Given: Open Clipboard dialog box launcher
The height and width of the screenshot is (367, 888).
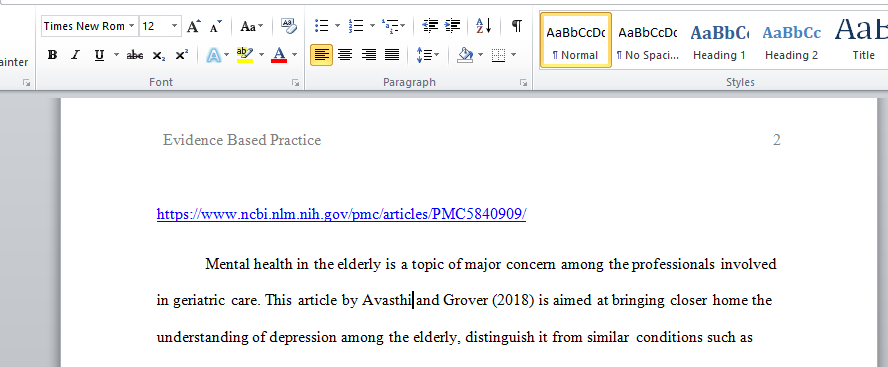Looking at the screenshot, I should 26,83.
